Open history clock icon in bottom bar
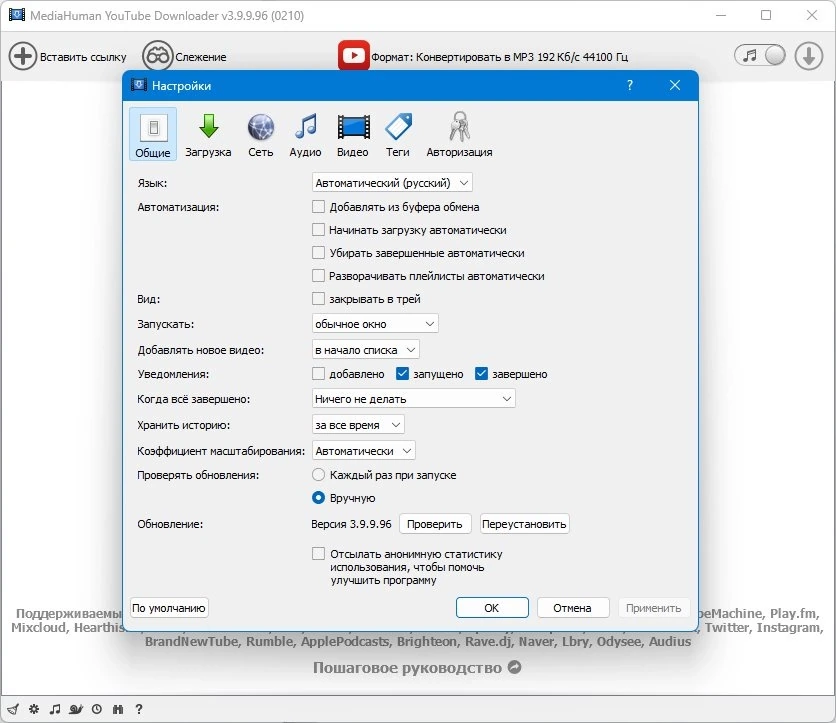The image size is (836, 723). pos(97,709)
